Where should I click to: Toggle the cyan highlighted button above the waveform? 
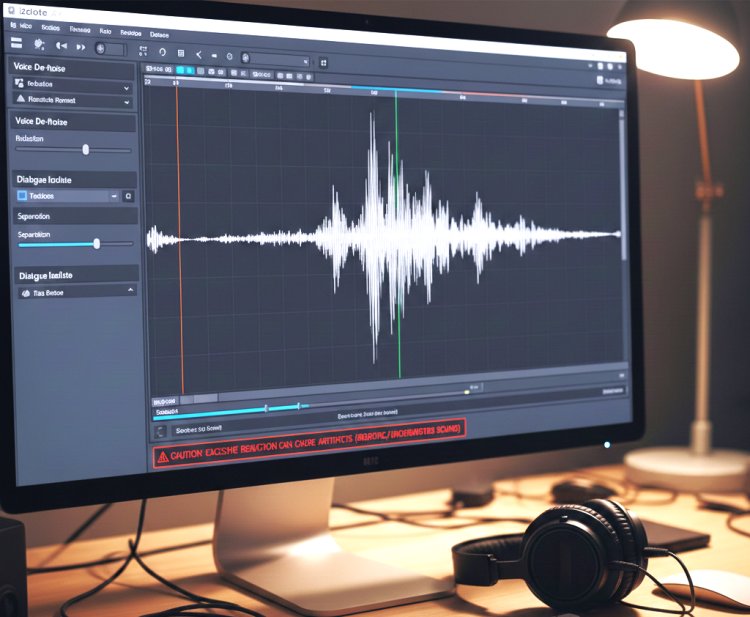click(x=182, y=70)
